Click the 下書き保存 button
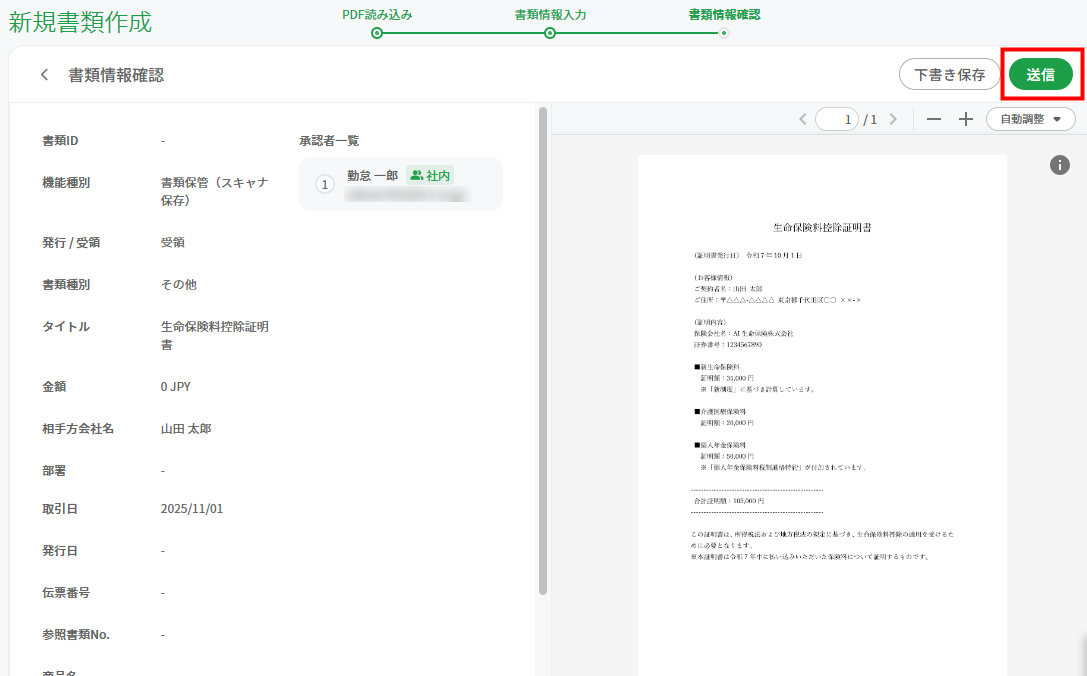 (x=949, y=75)
